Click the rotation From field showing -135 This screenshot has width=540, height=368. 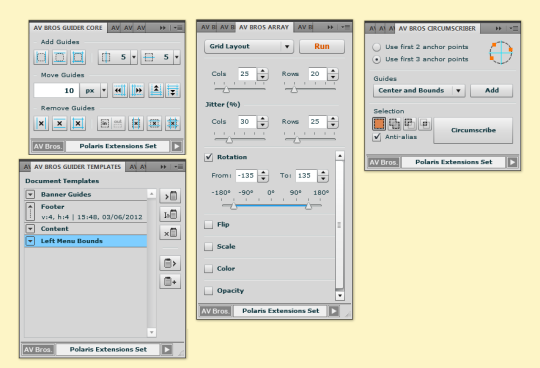tap(246, 176)
